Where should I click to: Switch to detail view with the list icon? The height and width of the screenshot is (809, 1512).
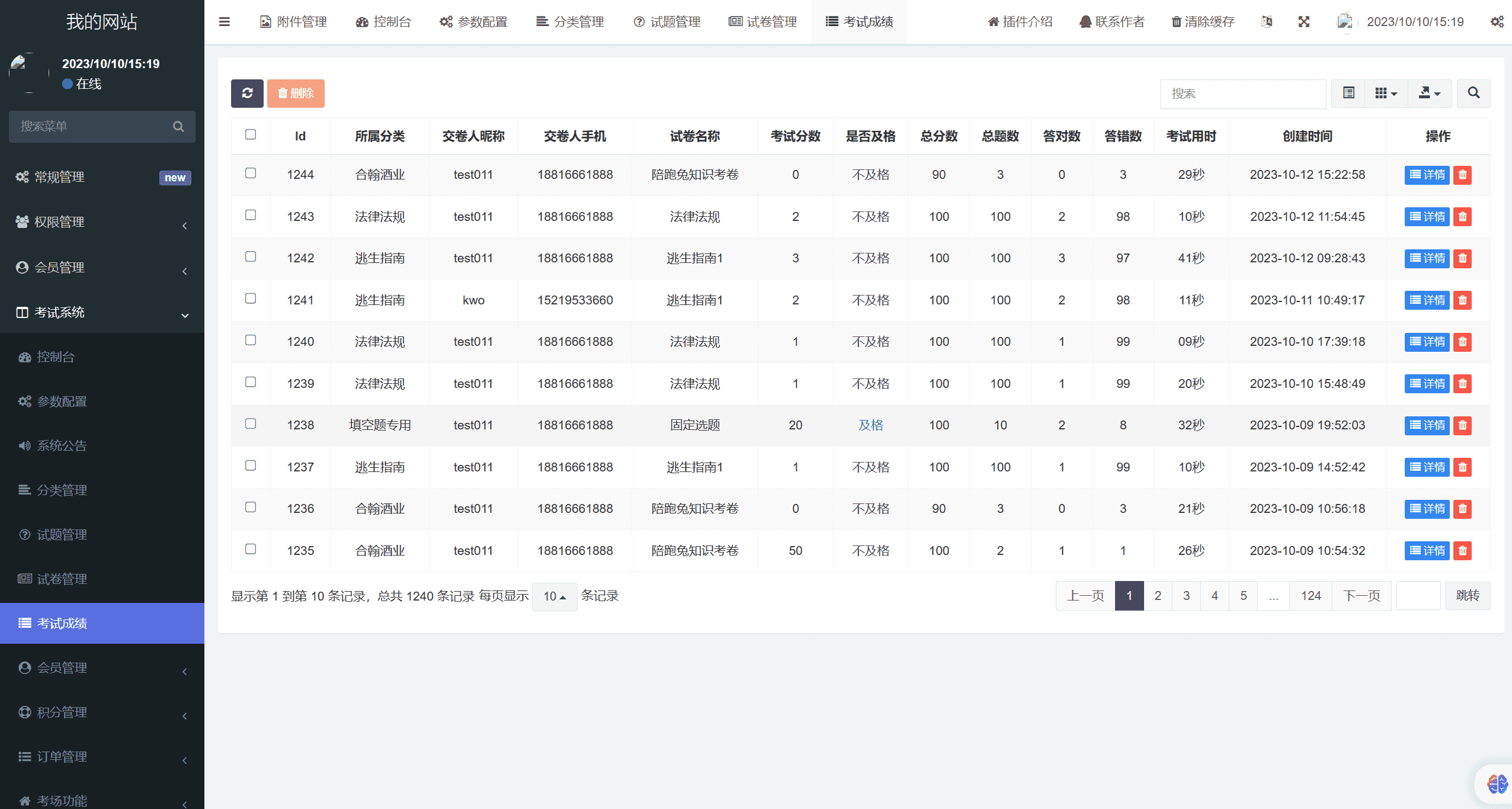click(1348, 93)
